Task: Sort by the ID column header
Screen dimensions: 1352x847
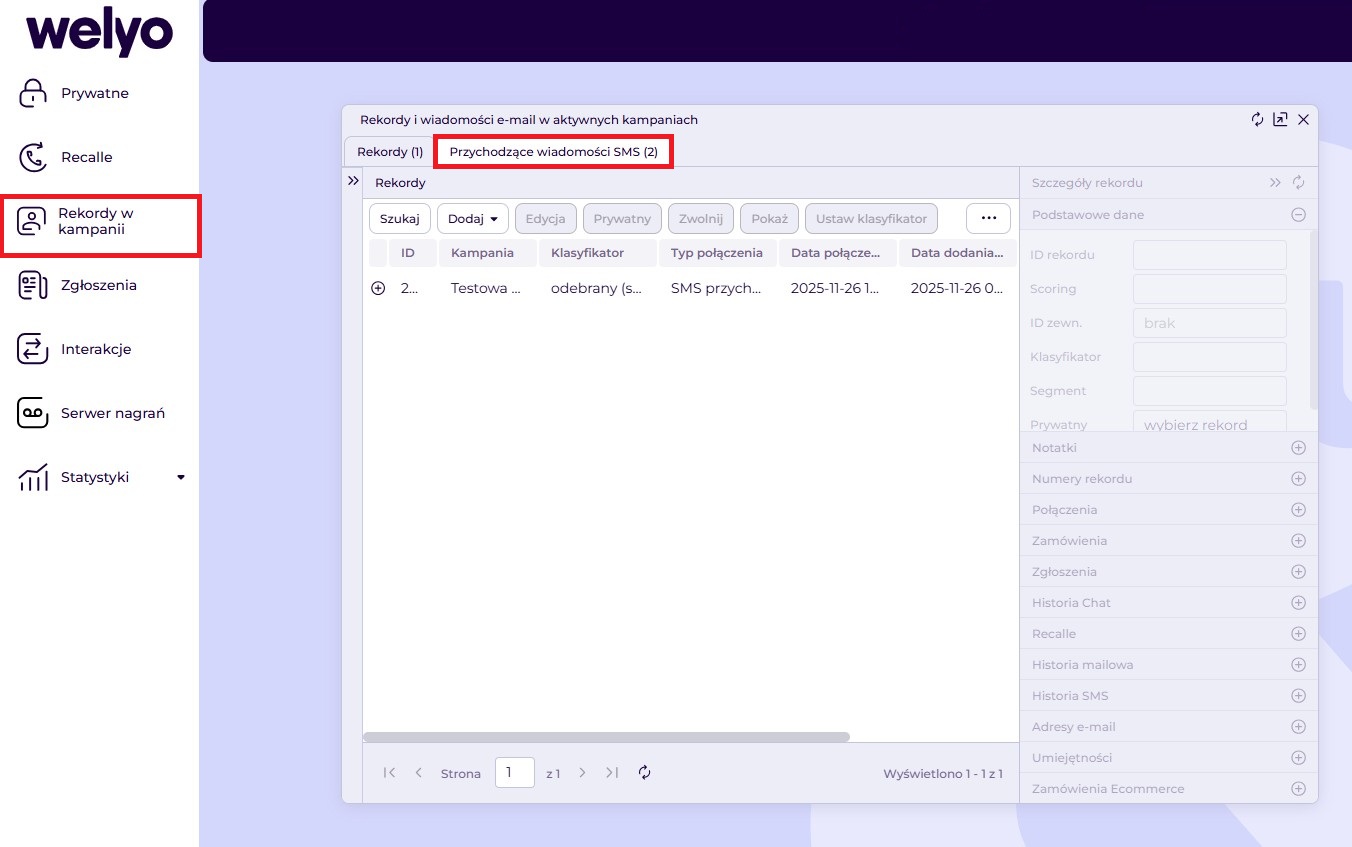Action: coord(413,253)
